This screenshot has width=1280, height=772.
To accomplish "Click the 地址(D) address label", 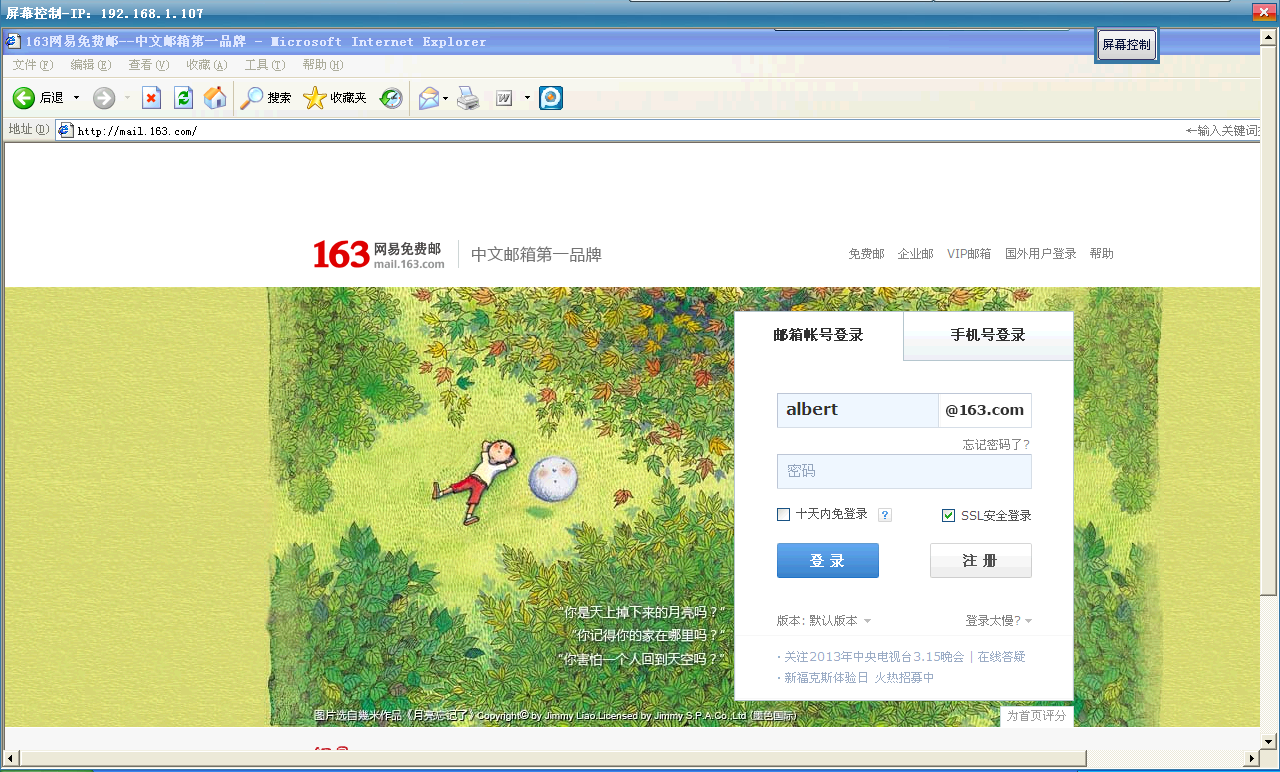I will 28,130.
